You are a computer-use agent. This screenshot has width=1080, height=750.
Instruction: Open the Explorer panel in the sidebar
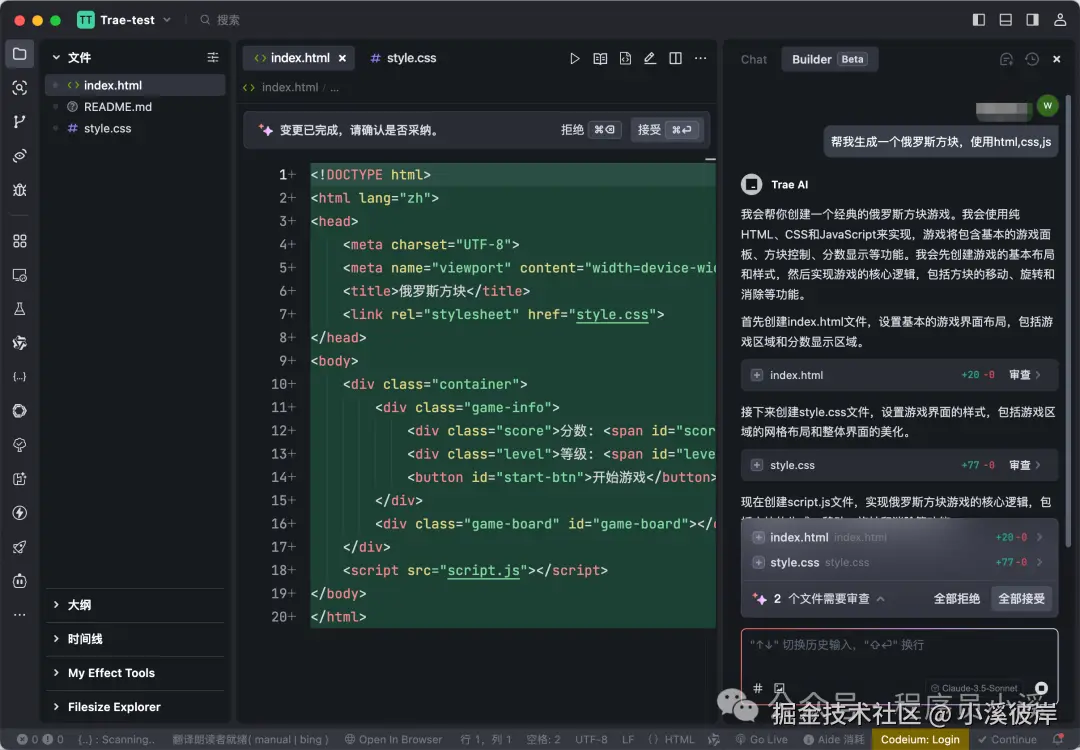pyautogui.click(x=20, y=54)
